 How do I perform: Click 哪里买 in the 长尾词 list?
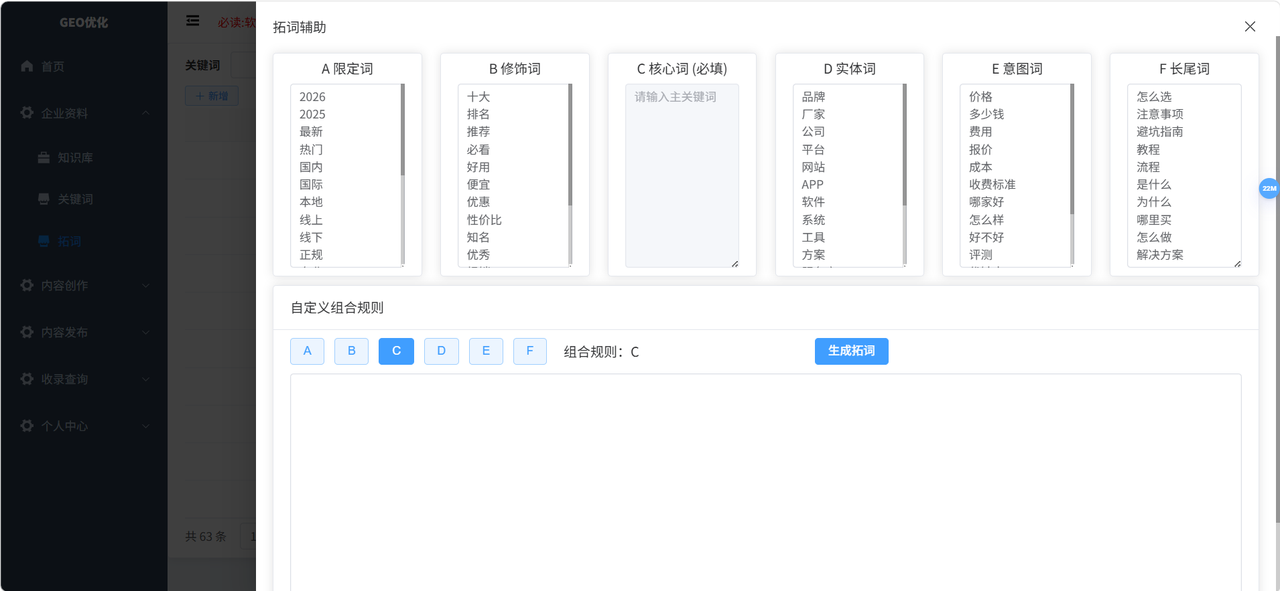[x=1154, y=220]
